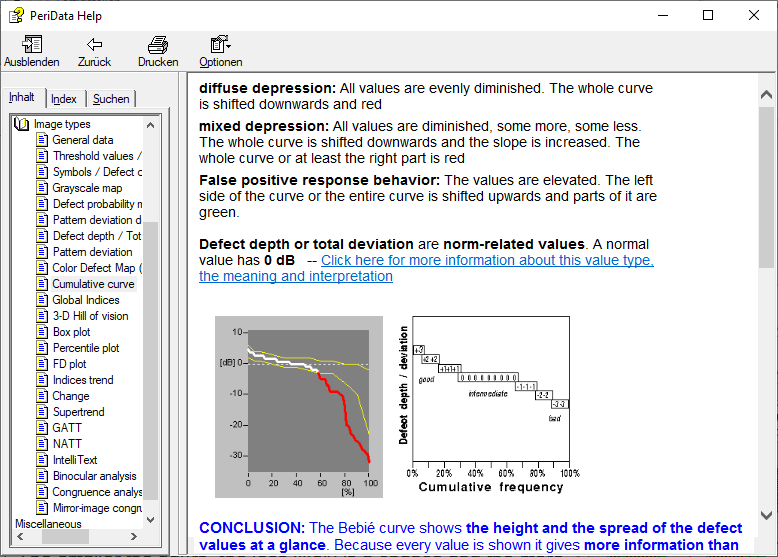This screenshot has height=557, width=778.
Task: Print the topic with the Drucken icon
Action: [x=158, y=45]
